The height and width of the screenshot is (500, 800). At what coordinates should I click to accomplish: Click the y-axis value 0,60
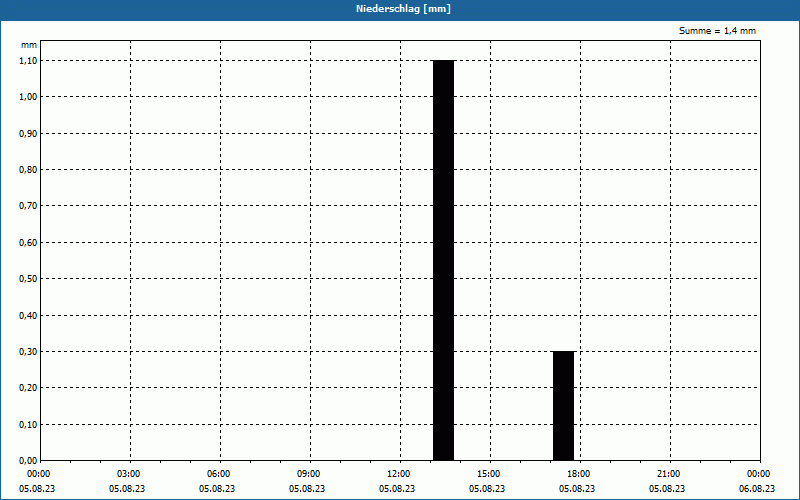click(x=28, y=242)
